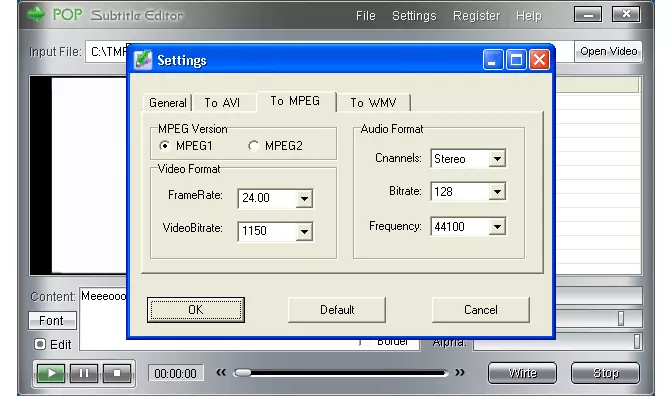Toggle the Edit radio option

click(40, 344)
